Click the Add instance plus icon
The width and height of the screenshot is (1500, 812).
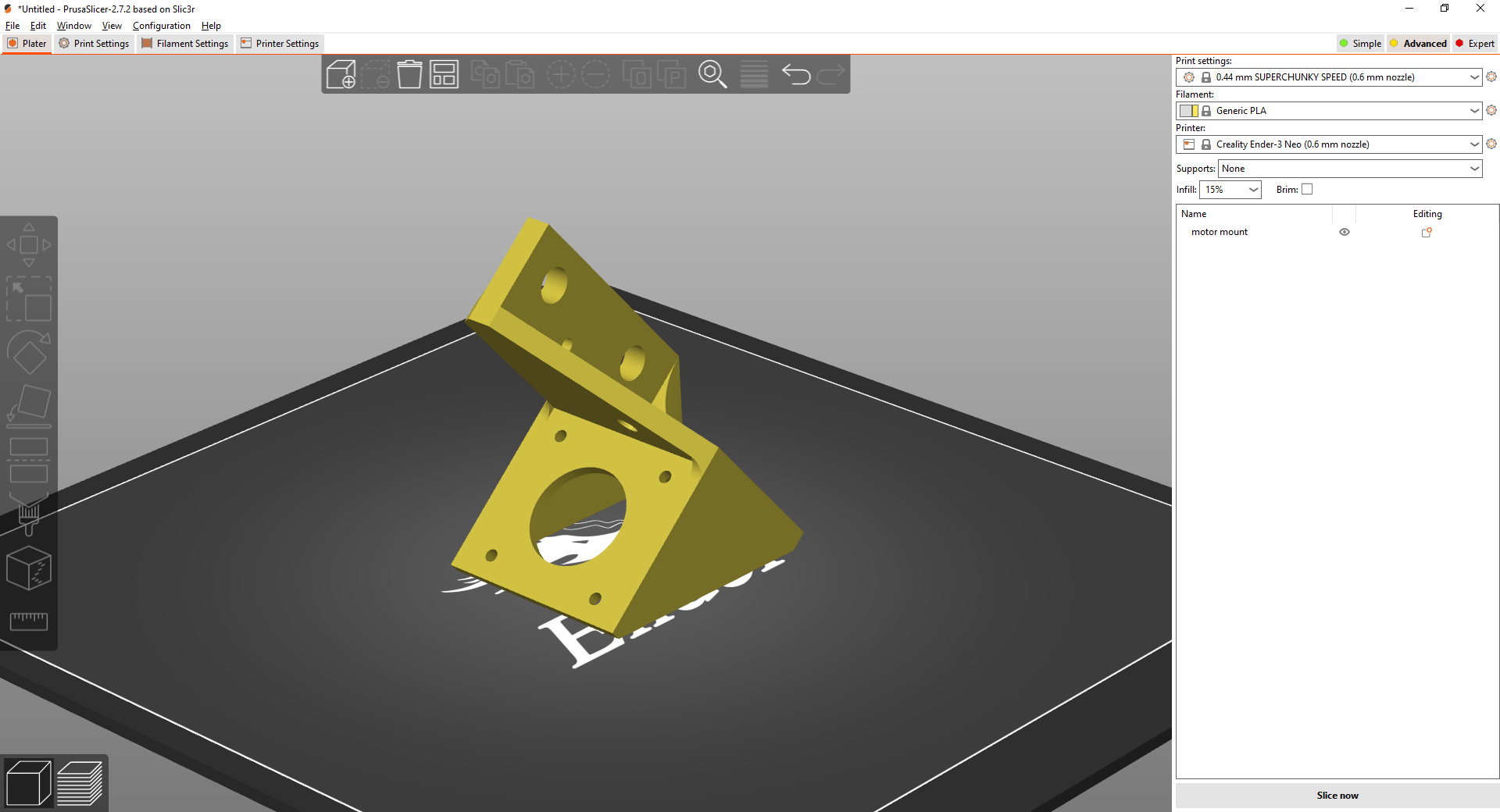(x=561, y=74)
